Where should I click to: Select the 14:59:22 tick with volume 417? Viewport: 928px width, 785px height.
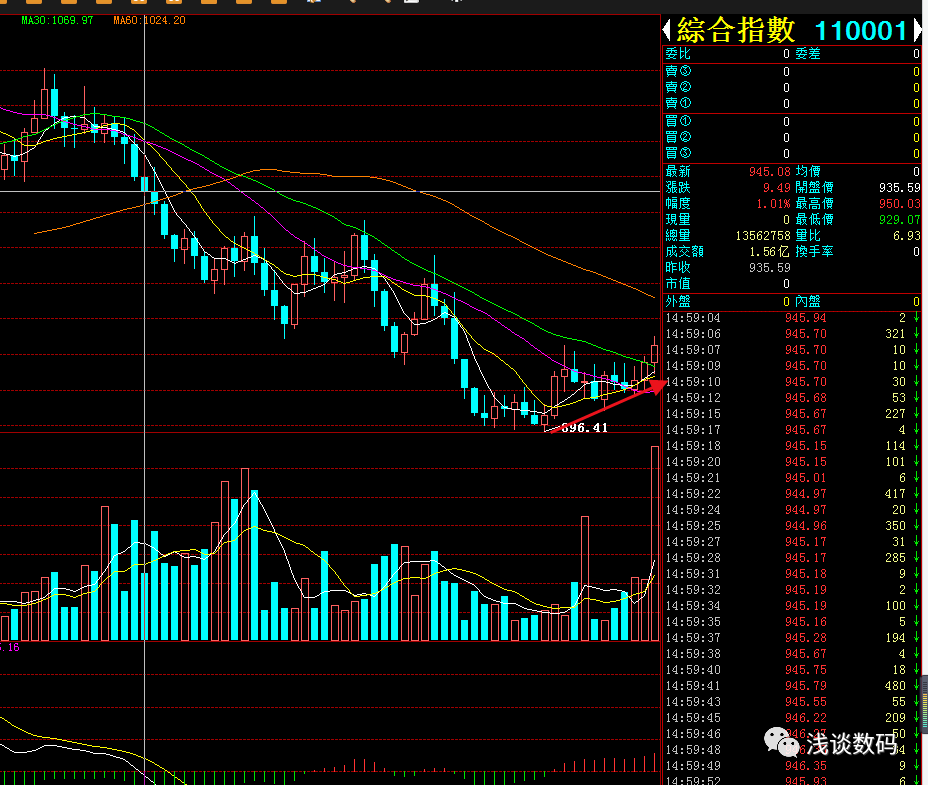point(792,494)
